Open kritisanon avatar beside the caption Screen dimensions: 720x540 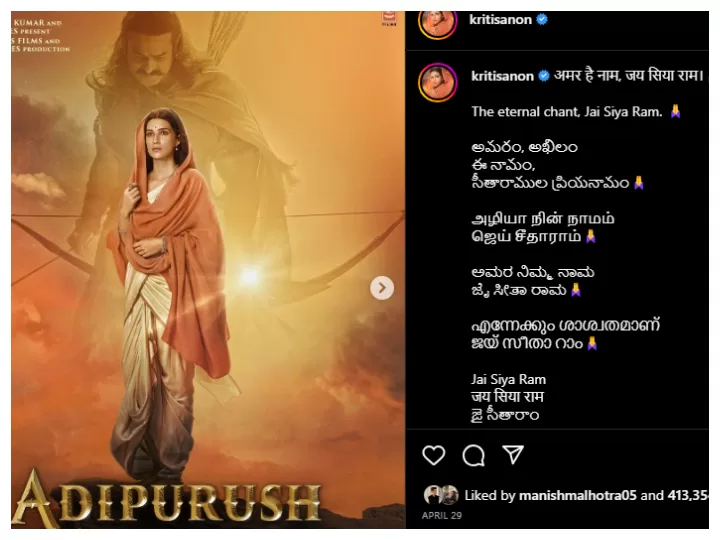coord(438,82)
